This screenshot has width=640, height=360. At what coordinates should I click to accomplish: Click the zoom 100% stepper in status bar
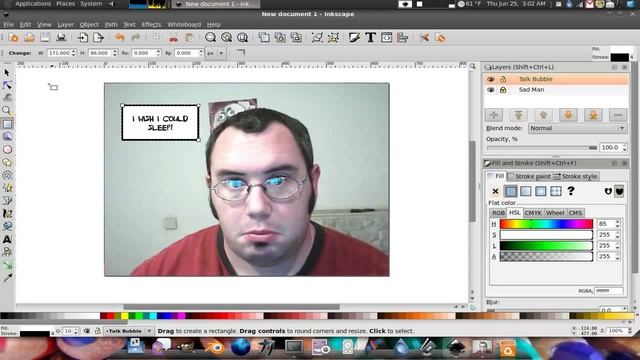coord(630,331)
